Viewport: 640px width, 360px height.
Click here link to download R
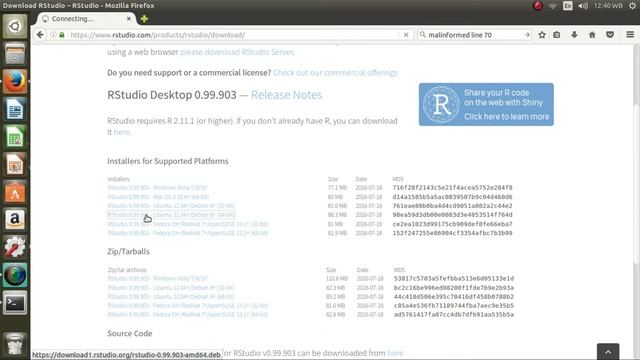pos(122,132)
